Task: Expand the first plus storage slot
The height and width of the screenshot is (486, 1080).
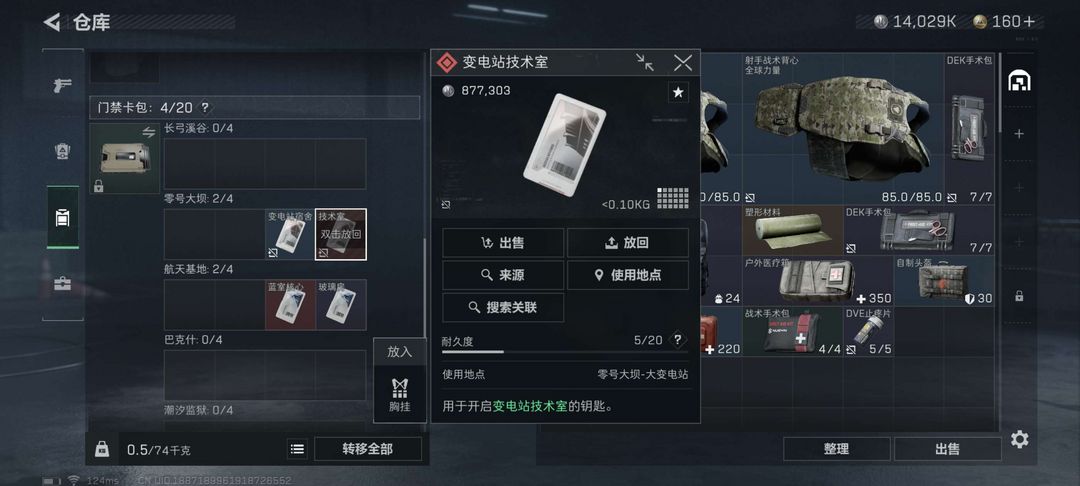Action: (x=1019, y=134)
